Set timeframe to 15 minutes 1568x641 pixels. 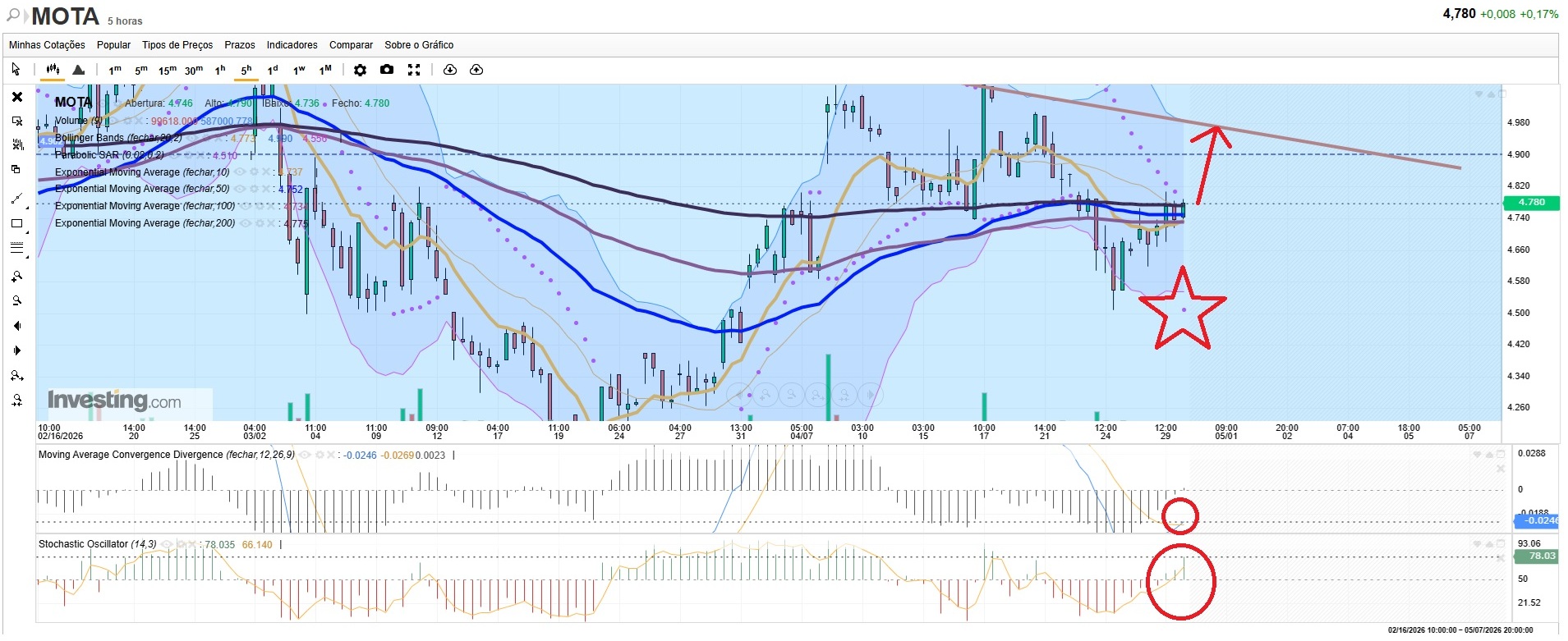(x=168, y=70)
